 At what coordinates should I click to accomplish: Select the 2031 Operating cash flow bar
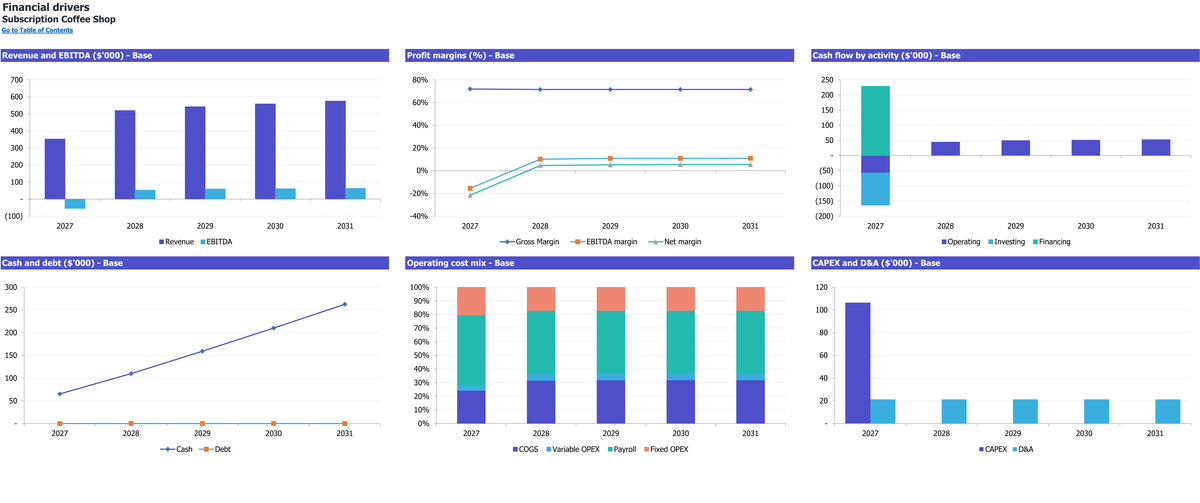pyautogui.click(x=1155, y=147)
